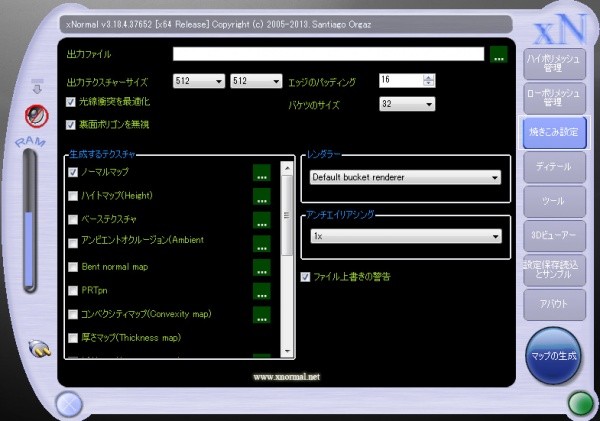Open PRTpn options button
This screenshot has width=600, height=421.
(262, 291)
